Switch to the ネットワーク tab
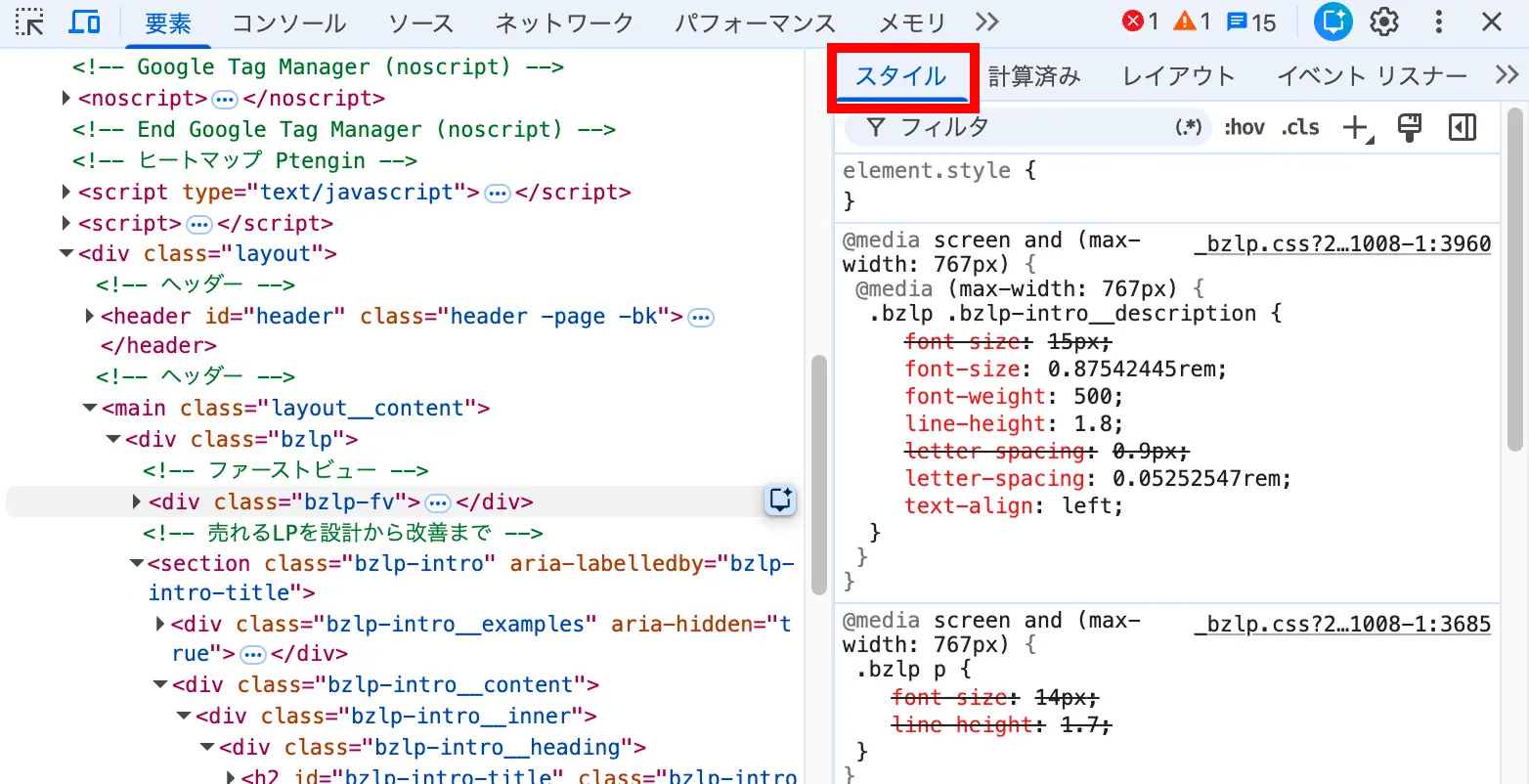The width and height of the screenshot is (1529, 784). click(564, 22)
